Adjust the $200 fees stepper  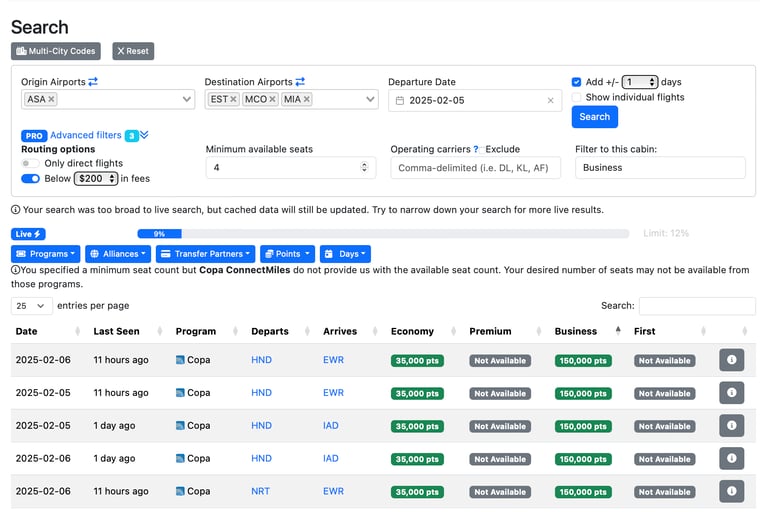click(112, 178)
